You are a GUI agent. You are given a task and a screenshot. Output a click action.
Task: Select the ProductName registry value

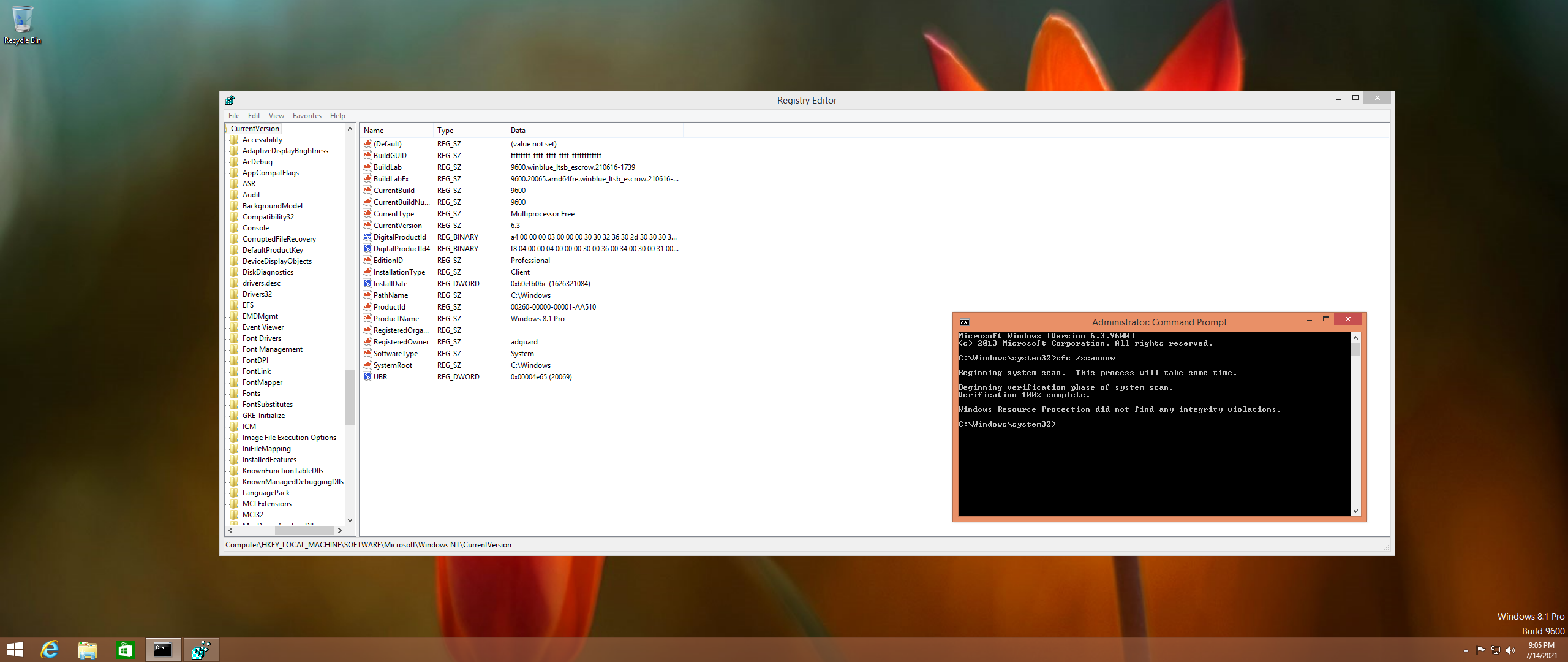tap(396, 319)
